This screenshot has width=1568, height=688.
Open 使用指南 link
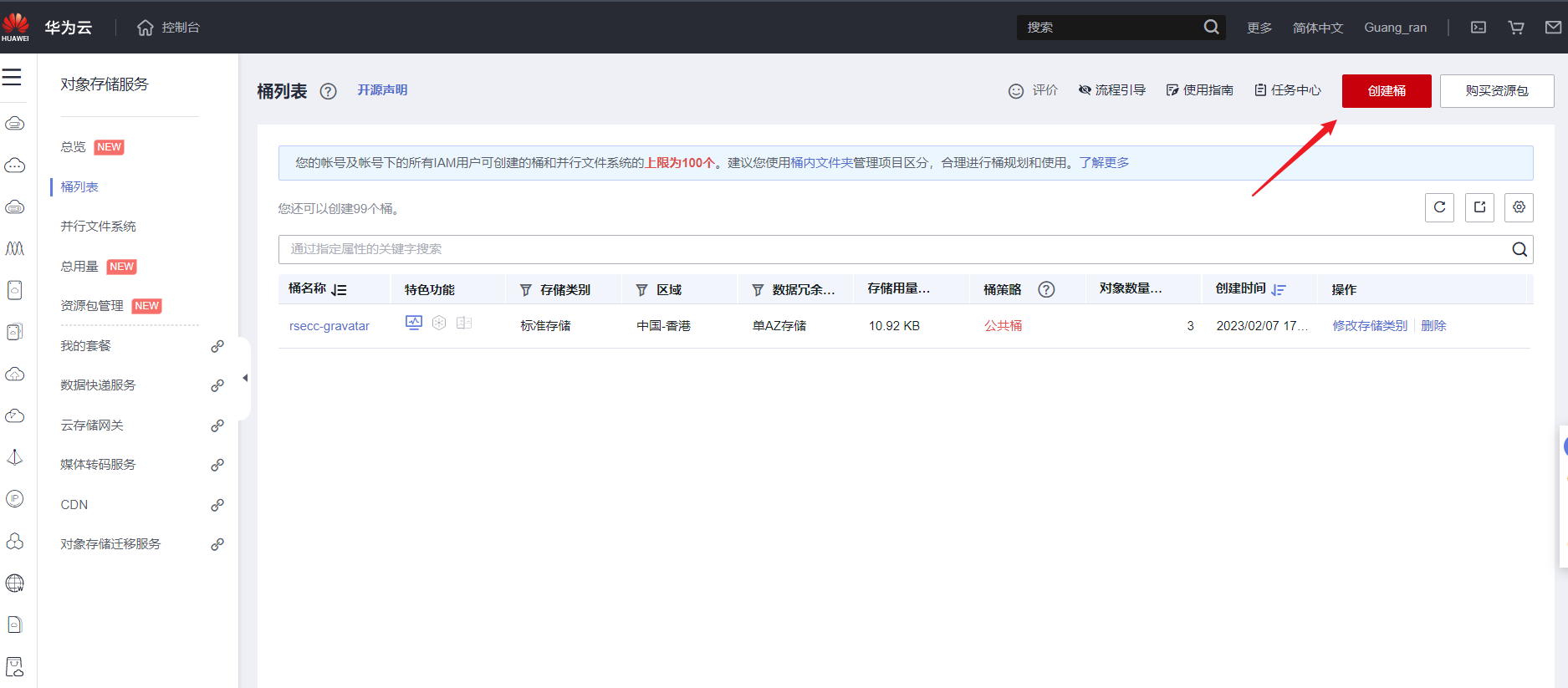(x=1199, y=90)
